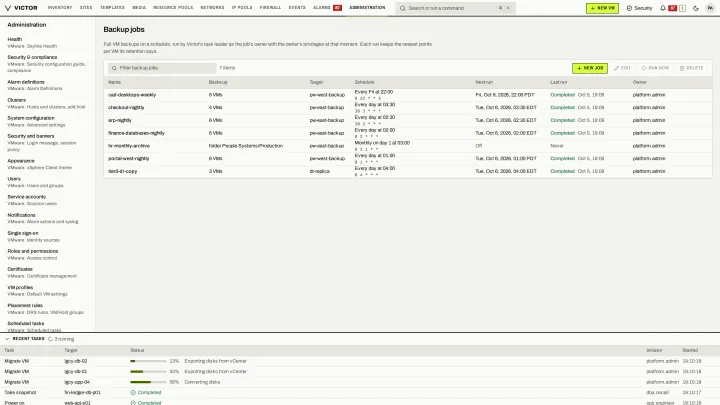The image size is (720, 405).
Task: Open Single sign-on in sidebar
Action: (x=47, y=236)
